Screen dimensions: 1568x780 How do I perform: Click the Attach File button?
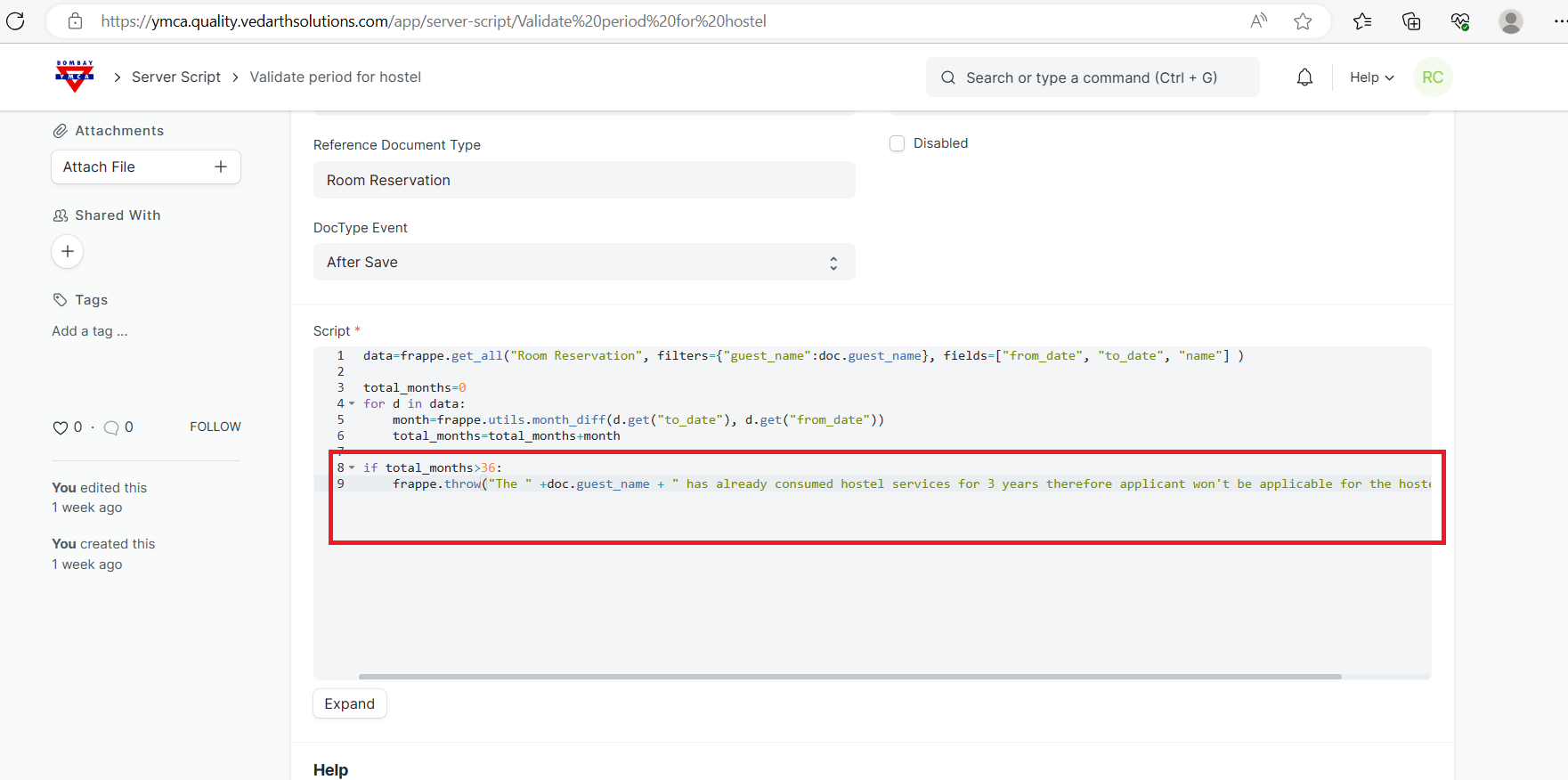[x=145, y=167]
